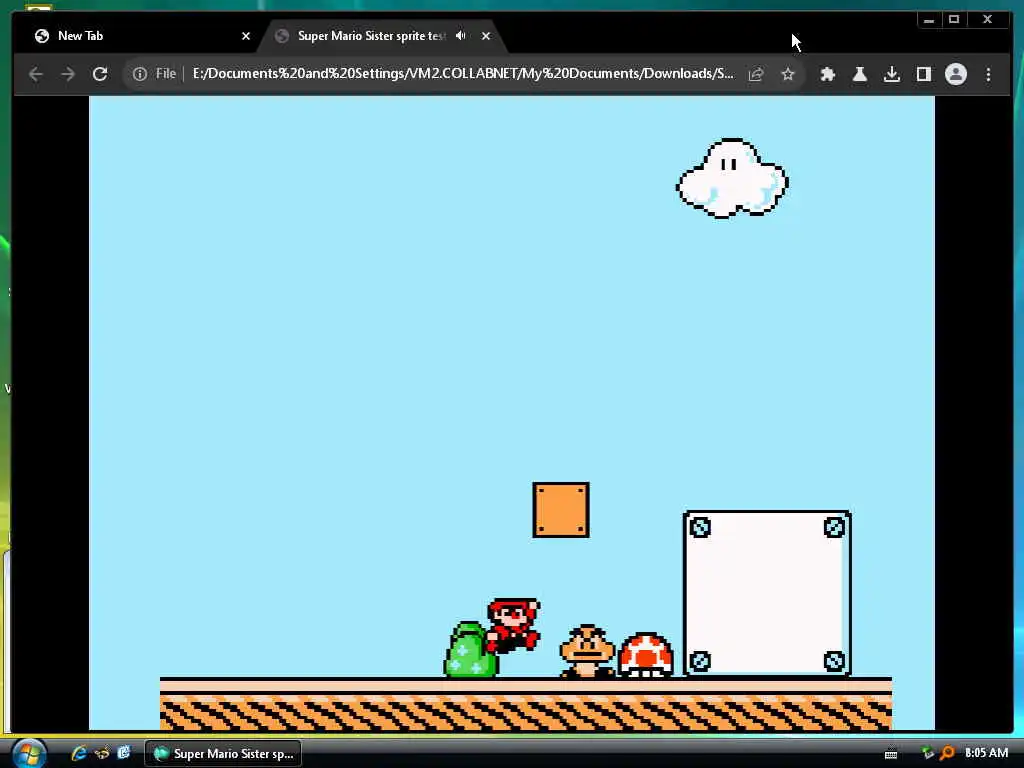This screenshot has height=768, width=1024.
Task: Mute the tab via speaker icon
Action: click(x=461, y=36)
